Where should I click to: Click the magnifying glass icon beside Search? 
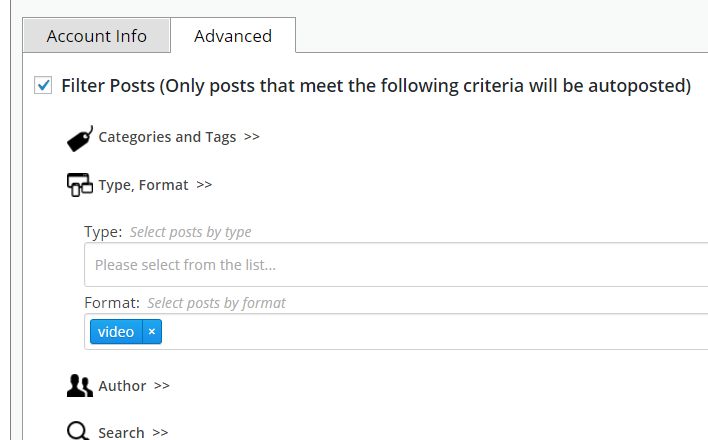click(x=78, y=431)
